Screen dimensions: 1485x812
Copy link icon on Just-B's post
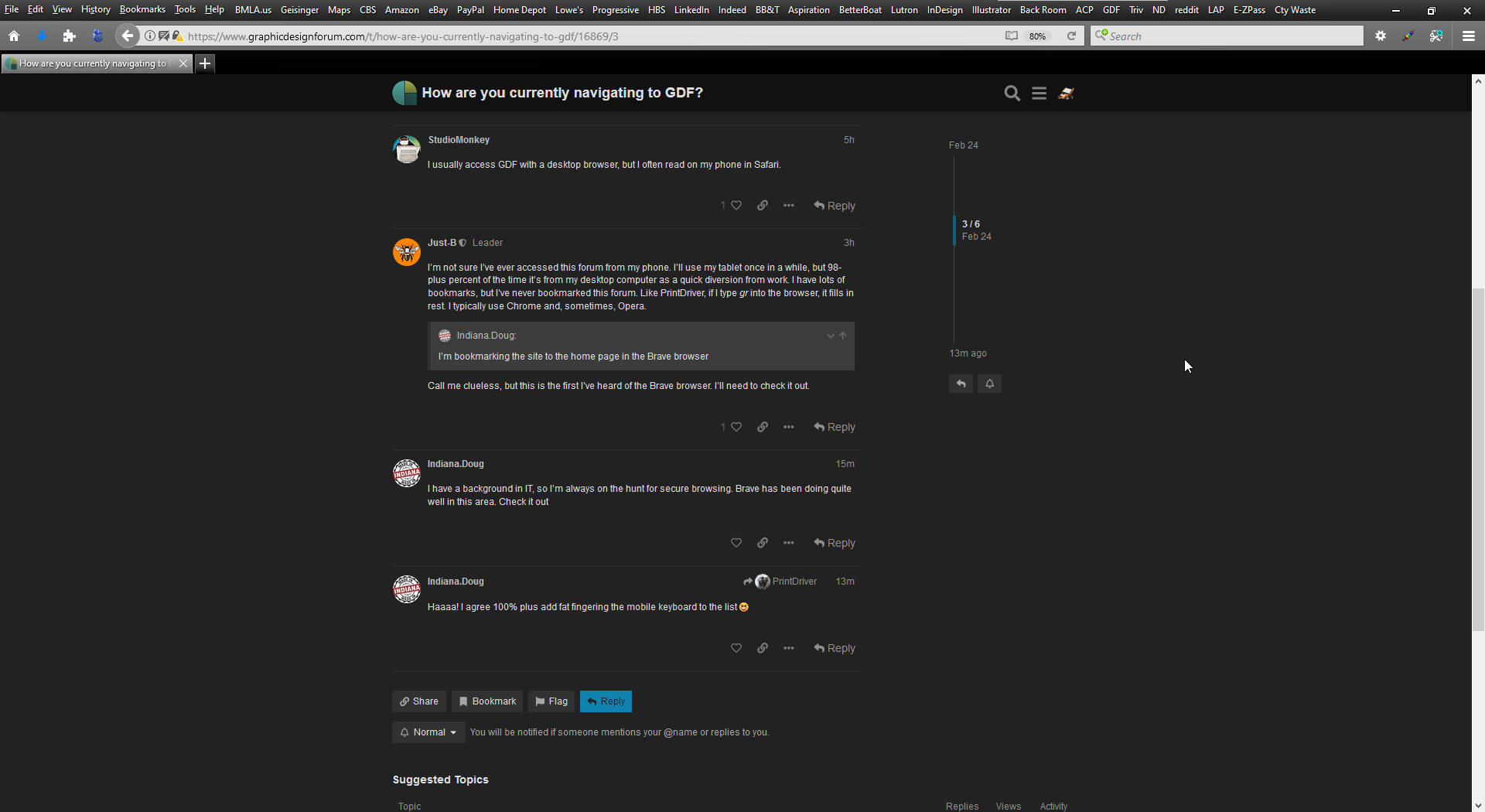pyautogui.click(x=763, y=427)
